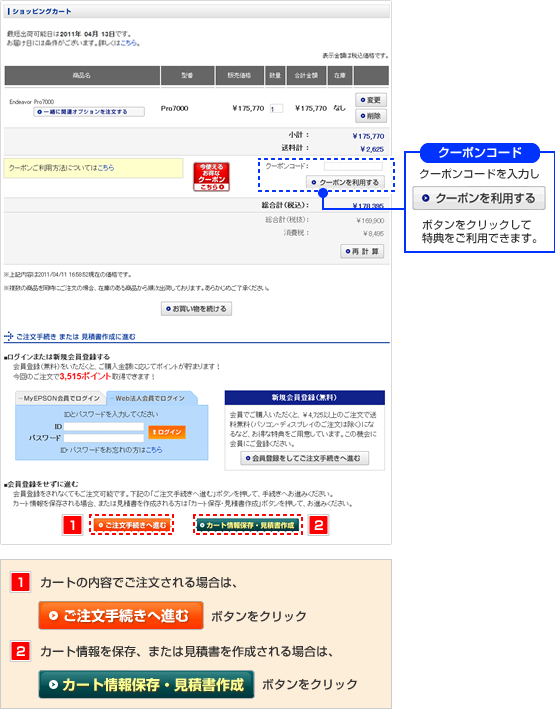The image size is (555, 709).
Task: Click the 型番 column header
Action: (x=187, y=76)
